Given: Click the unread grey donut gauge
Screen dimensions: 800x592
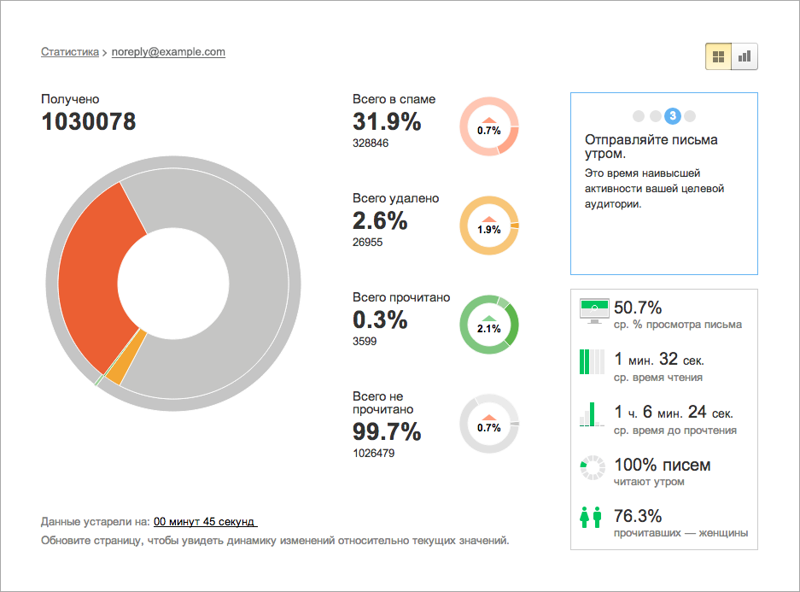Looking at the screenshot, I should [x=489, y=424].
